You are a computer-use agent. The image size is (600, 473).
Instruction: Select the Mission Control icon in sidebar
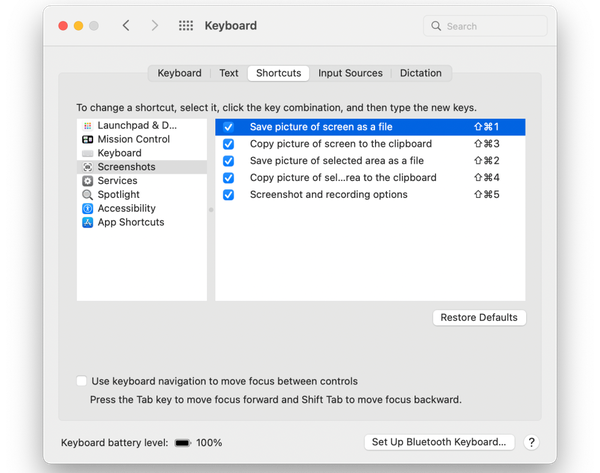click(x=88, y=139)
